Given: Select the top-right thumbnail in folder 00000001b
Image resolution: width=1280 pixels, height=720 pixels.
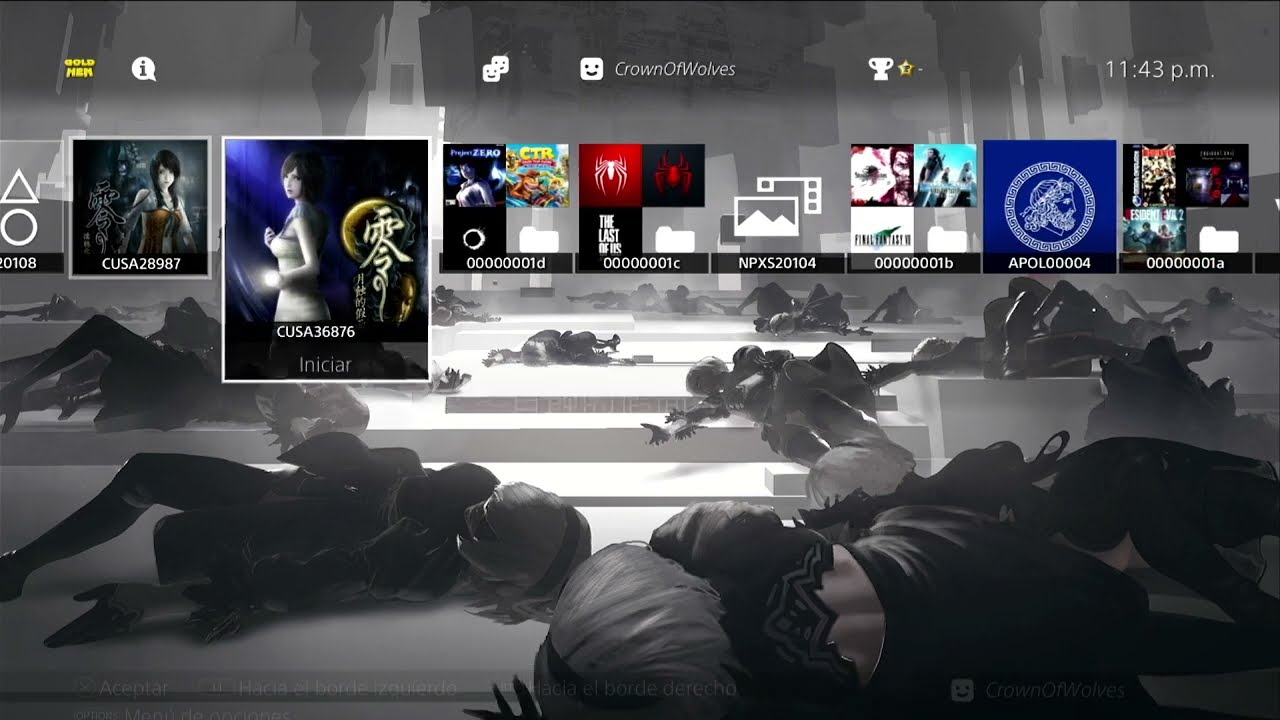Looking at the screenshot, I should 946,175.
